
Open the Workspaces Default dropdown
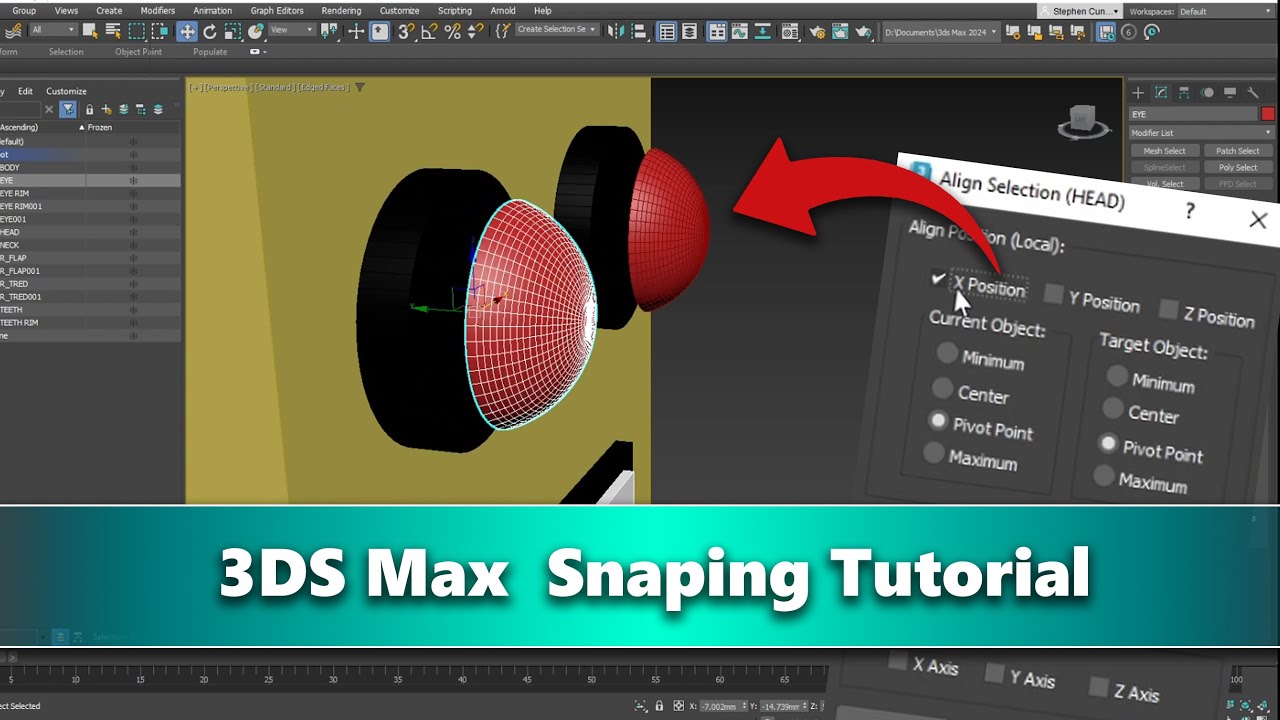click(x=1228, y=11)
